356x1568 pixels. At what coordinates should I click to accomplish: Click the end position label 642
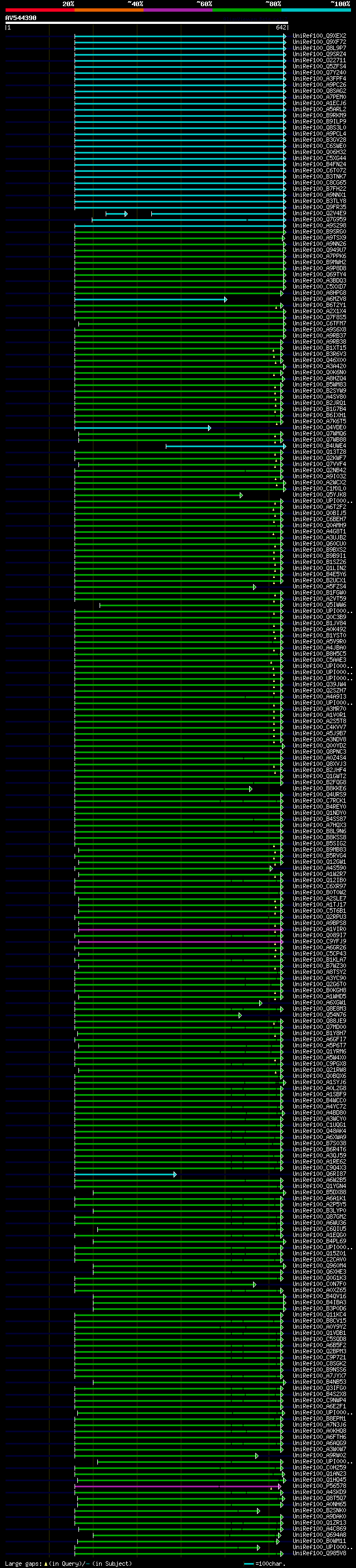[280, 27]
